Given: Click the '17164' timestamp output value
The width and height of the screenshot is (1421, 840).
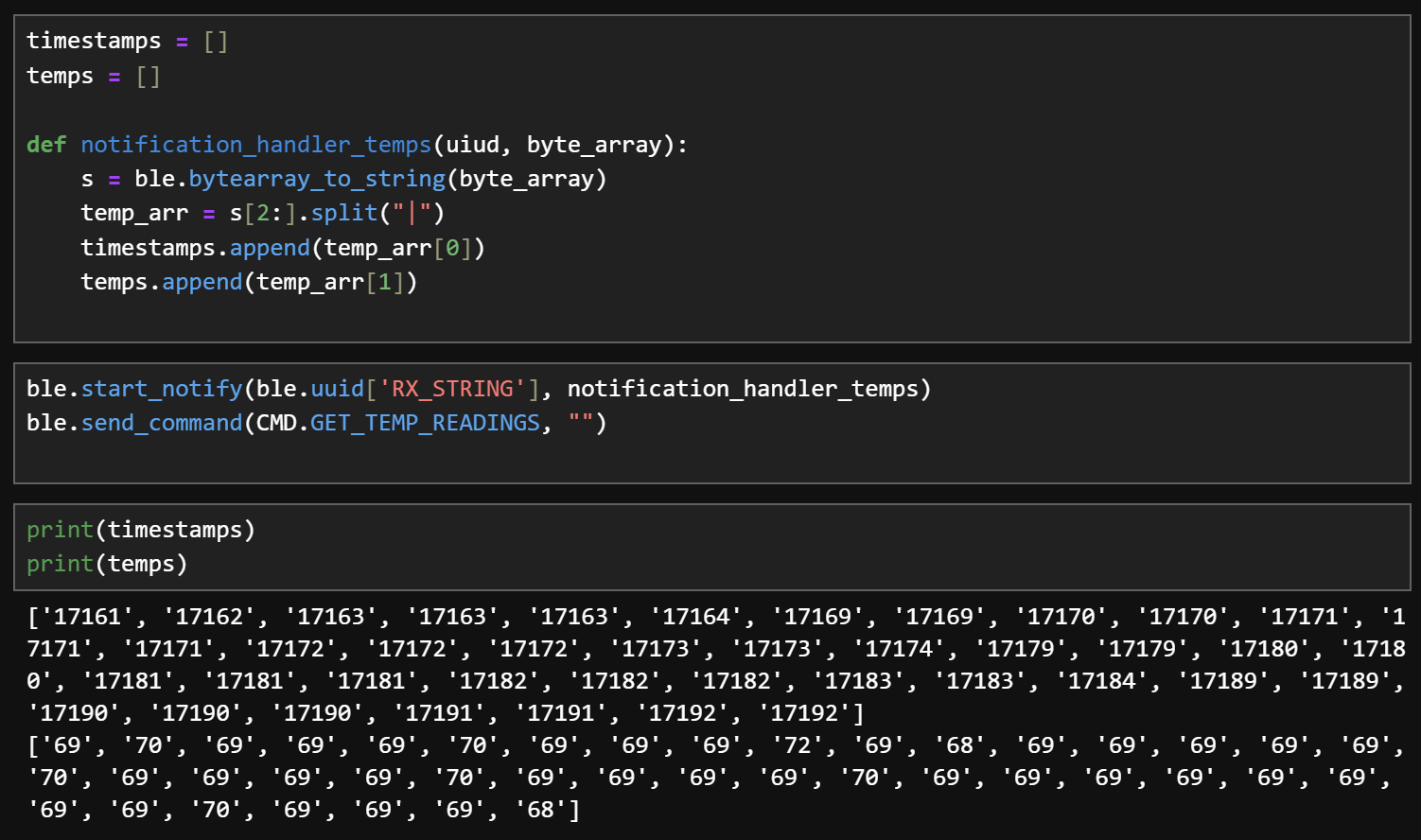Looking at the screenshot, I should click(695, 617).
